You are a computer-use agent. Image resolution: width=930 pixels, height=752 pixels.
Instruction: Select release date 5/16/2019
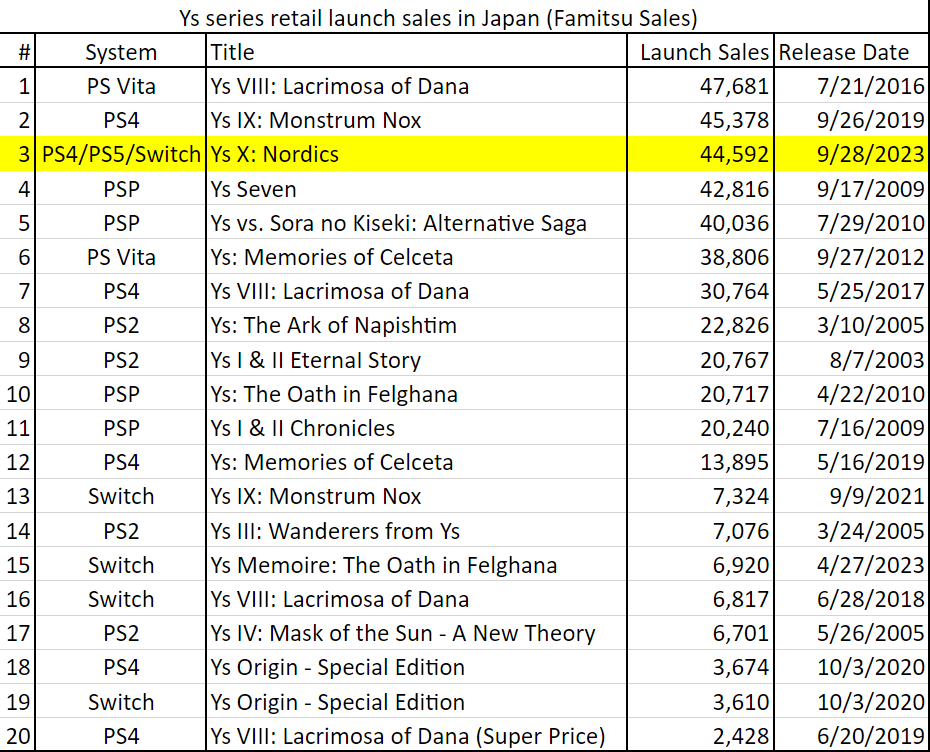coord(870,462)
